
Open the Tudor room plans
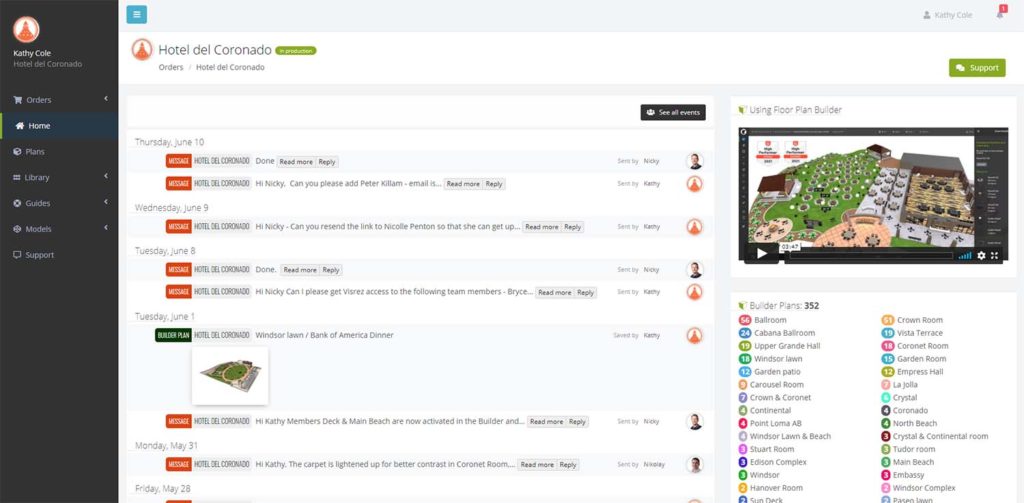click(x=914, y=449)
